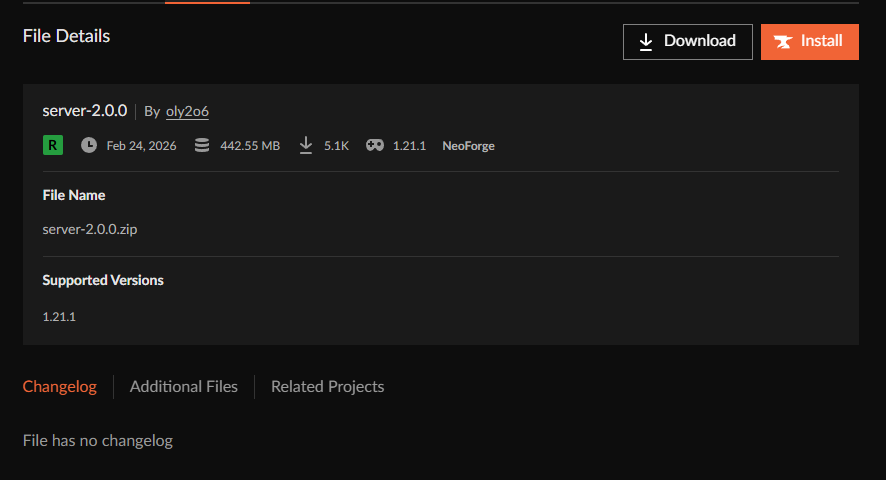Click the NeoForge mod loader label
886x480 pixels.
pos(468,146)
